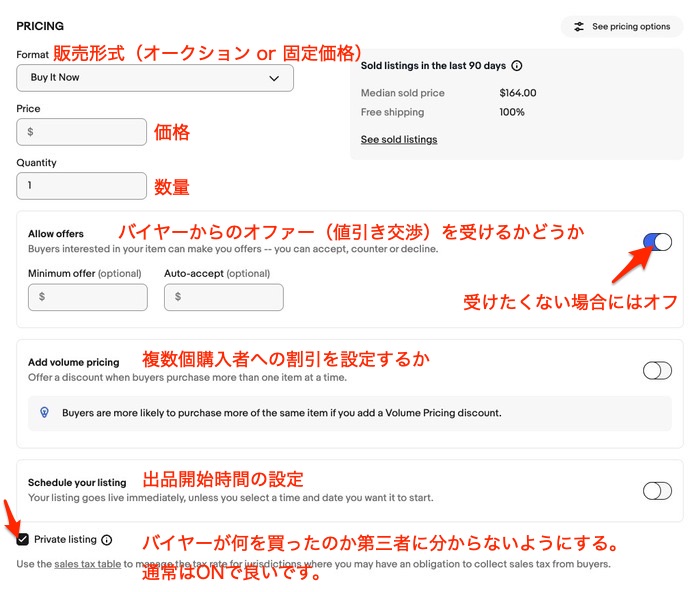Open See pricing options
This screenshot has height=592, width=700.
[621, 27]
